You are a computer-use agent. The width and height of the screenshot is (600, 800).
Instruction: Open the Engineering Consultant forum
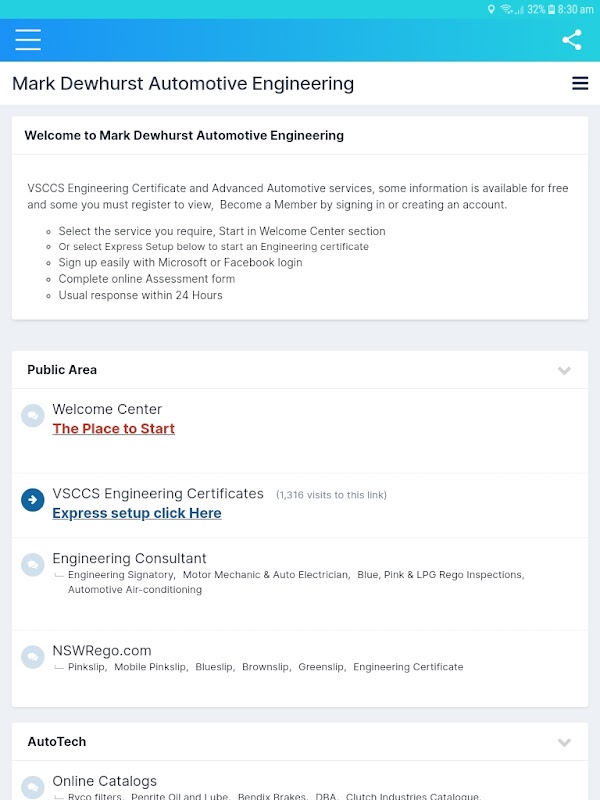[129, 558]
